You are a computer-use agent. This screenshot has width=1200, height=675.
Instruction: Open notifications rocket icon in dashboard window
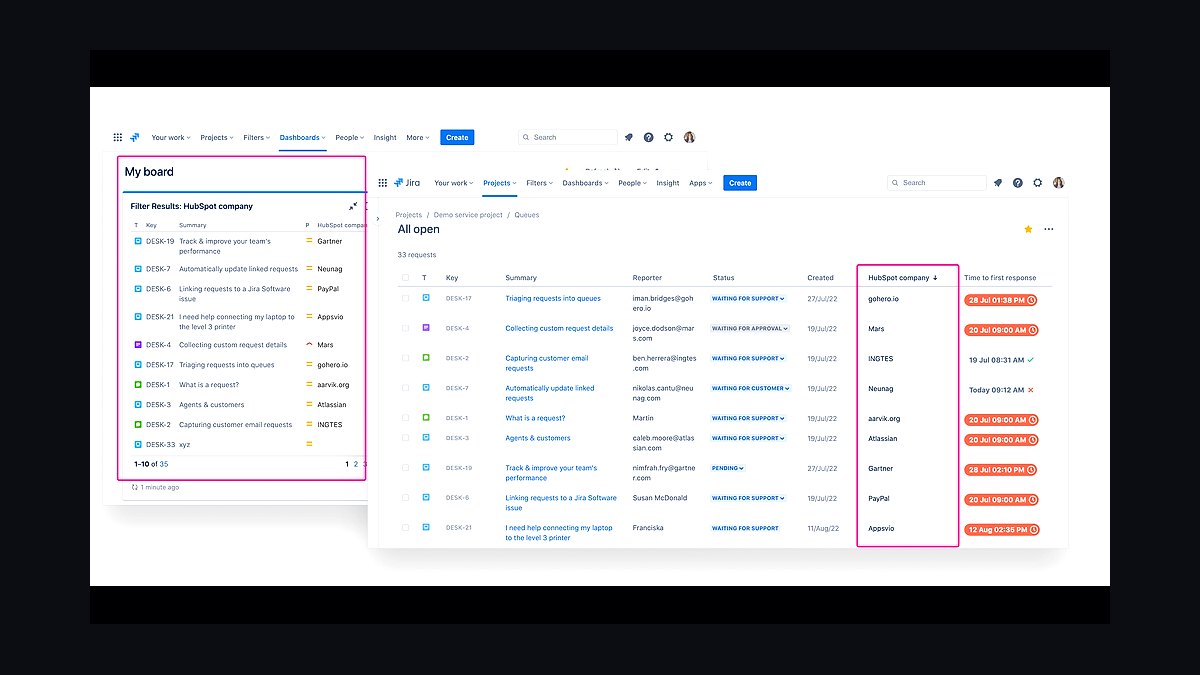629,137
